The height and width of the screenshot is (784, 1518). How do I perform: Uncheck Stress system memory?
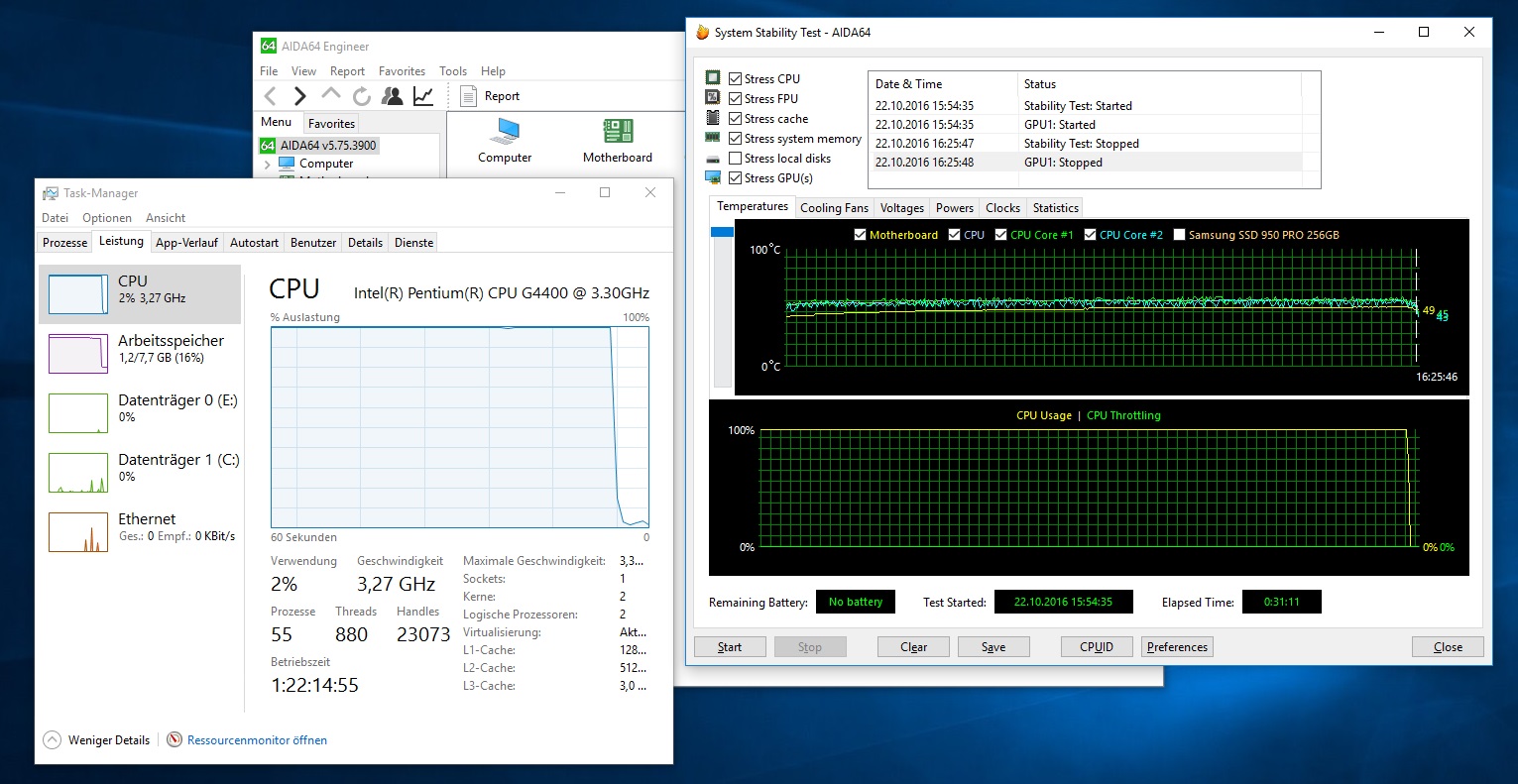coord(735,138)
